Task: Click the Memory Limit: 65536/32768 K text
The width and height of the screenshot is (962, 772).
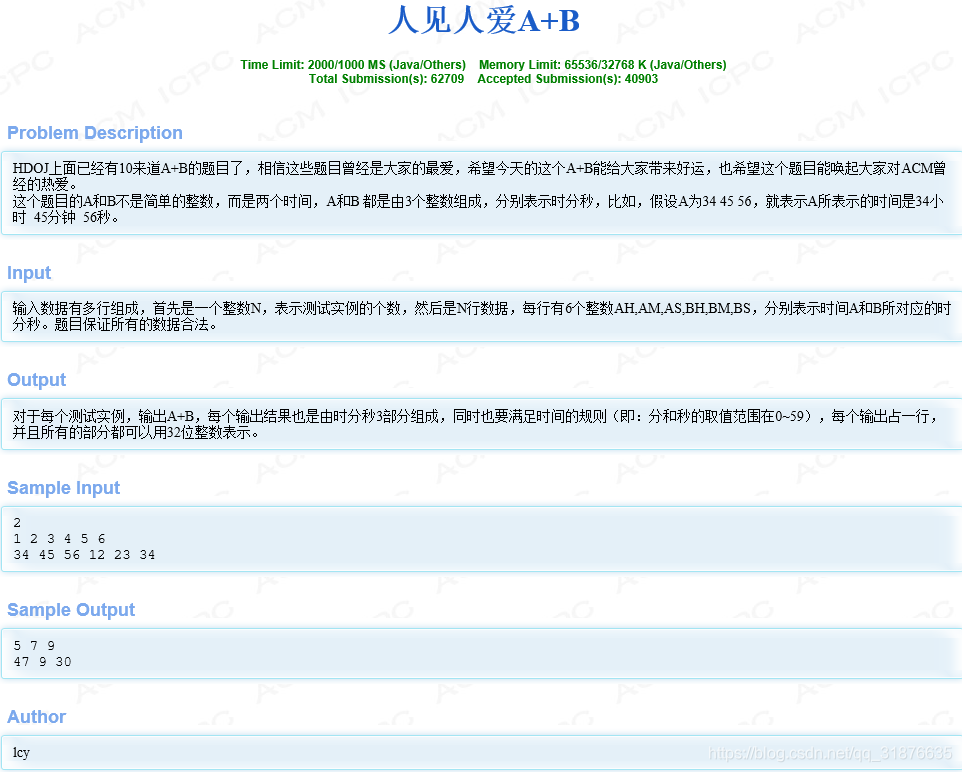Action: [x=602, y=64]
